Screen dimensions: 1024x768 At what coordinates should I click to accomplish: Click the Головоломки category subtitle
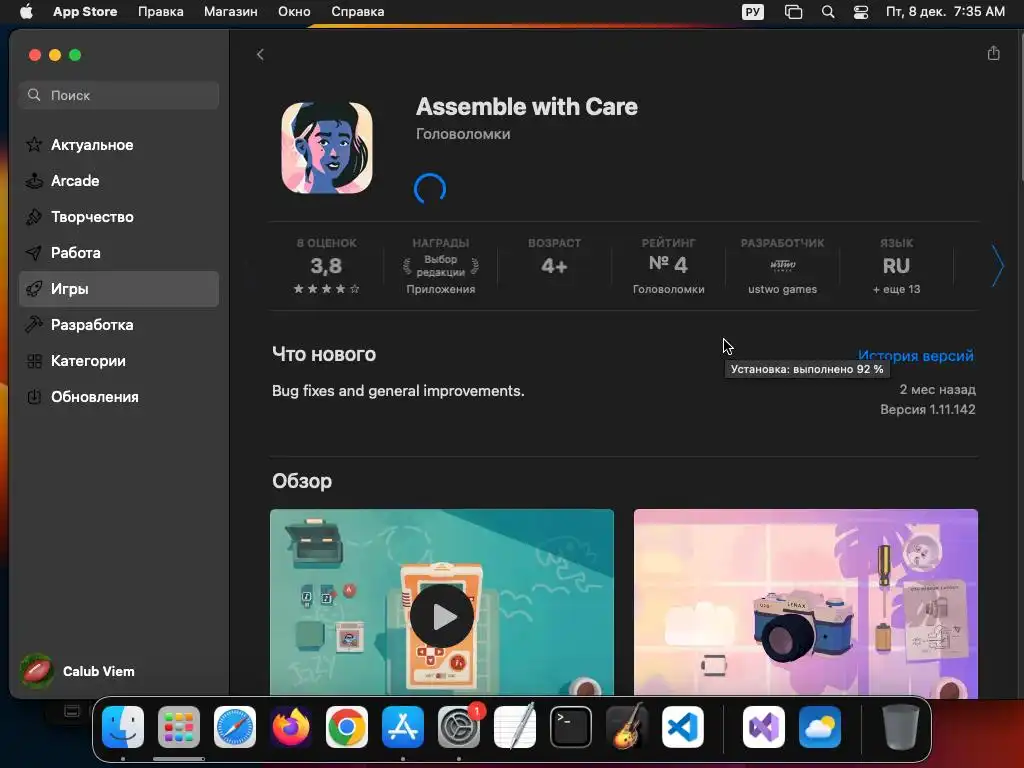point(463,134)
